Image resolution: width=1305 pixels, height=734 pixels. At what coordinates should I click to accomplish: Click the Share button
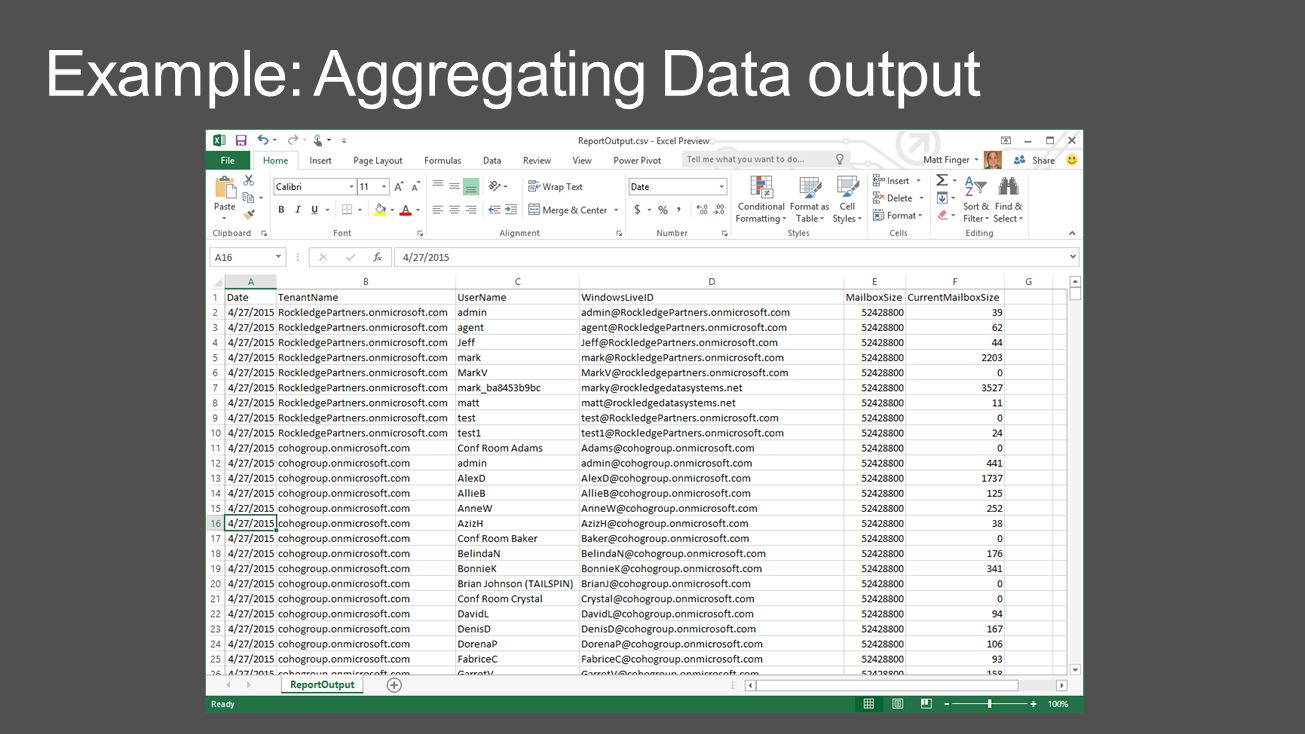tap(1035, 160)
